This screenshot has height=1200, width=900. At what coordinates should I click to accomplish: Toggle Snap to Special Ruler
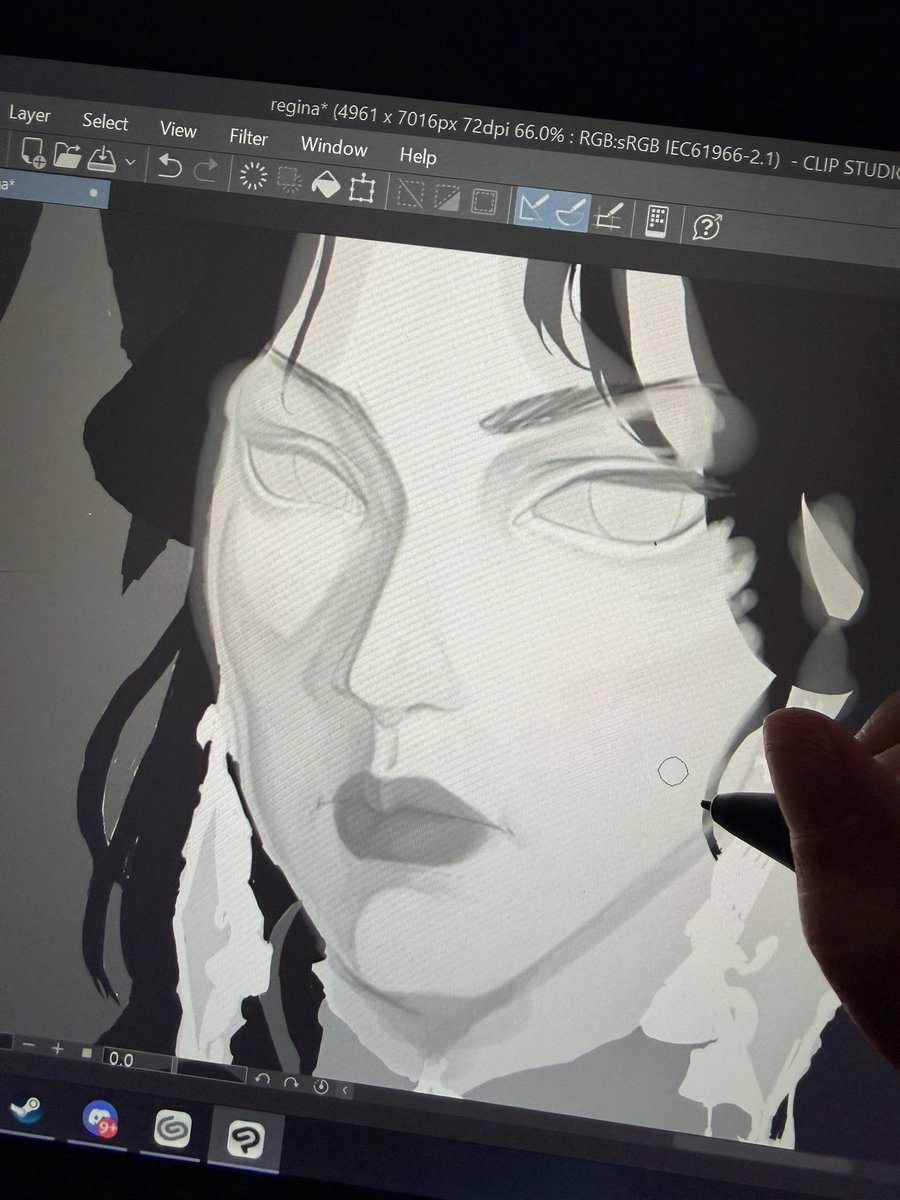(x=571, y=211)
